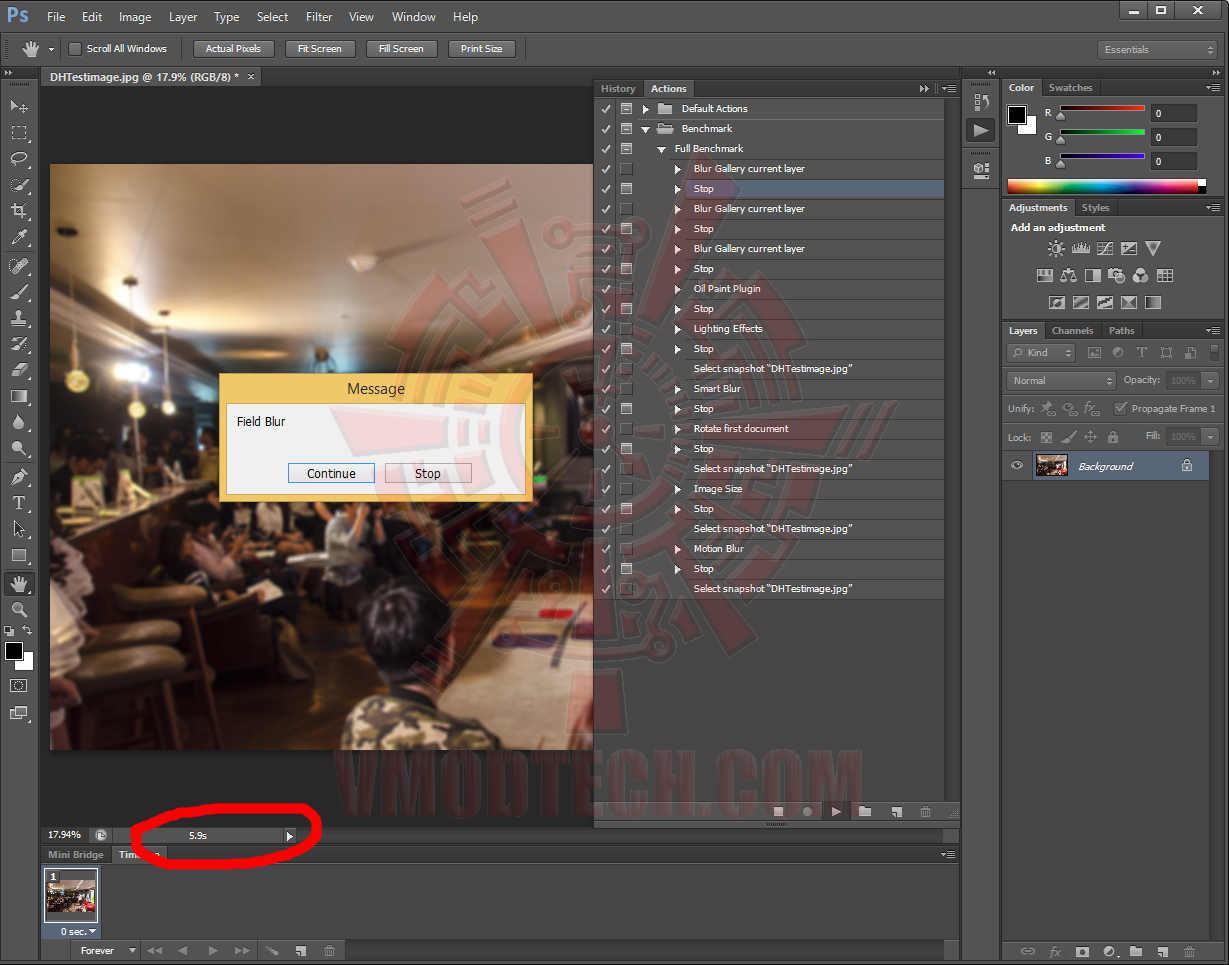Collapse the Benchmark action set
The height and width of the screenshot is (965, 1229).
coord(646,129)
